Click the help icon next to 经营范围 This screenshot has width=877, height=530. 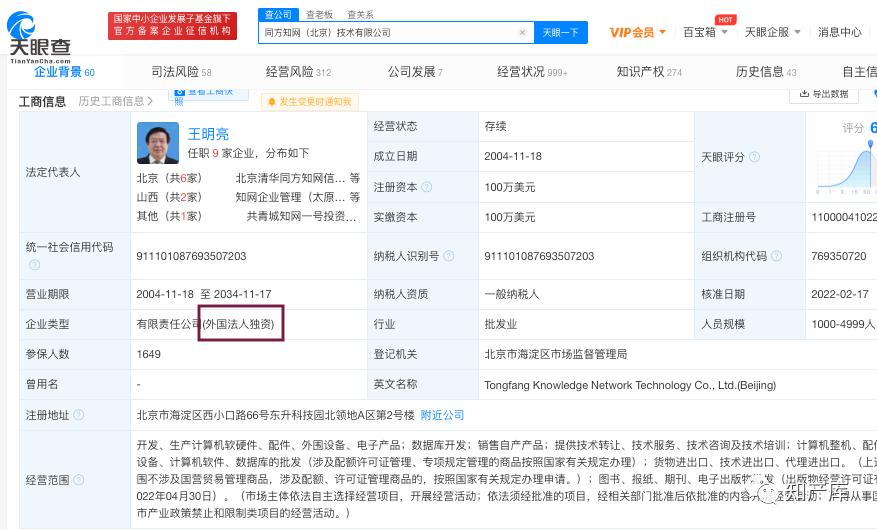click(79, 480)
